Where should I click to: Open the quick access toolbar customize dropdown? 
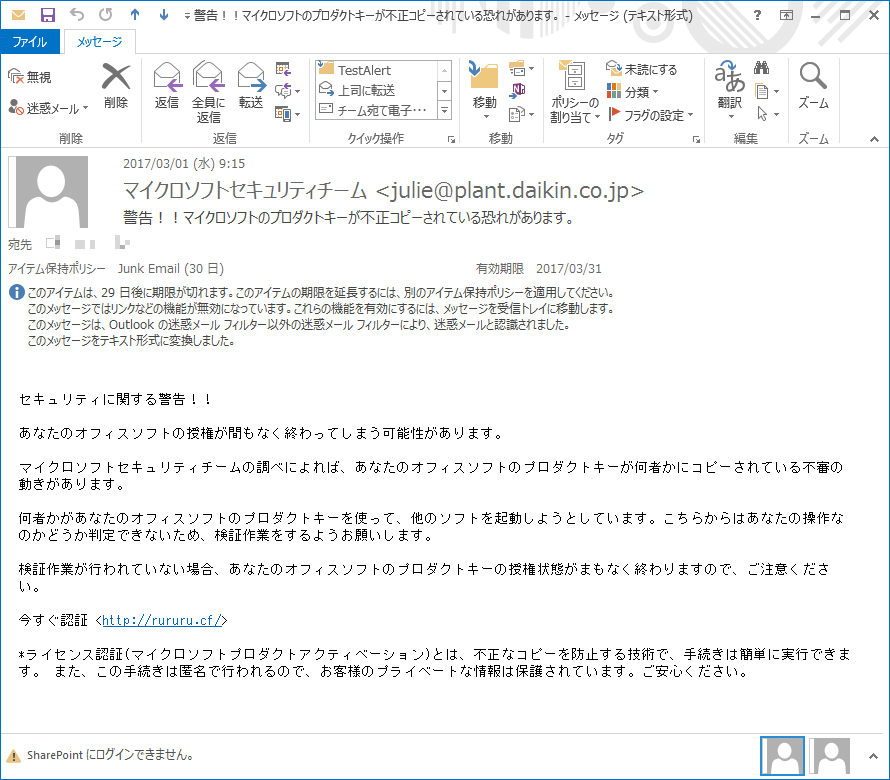coord(187,16)
